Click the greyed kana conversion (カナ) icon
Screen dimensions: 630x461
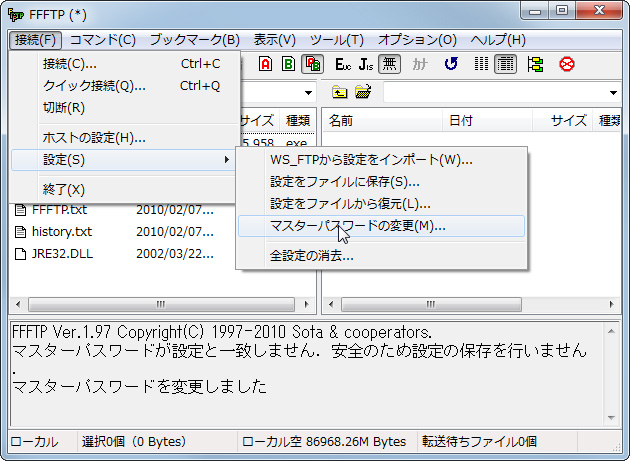point(419,64)
